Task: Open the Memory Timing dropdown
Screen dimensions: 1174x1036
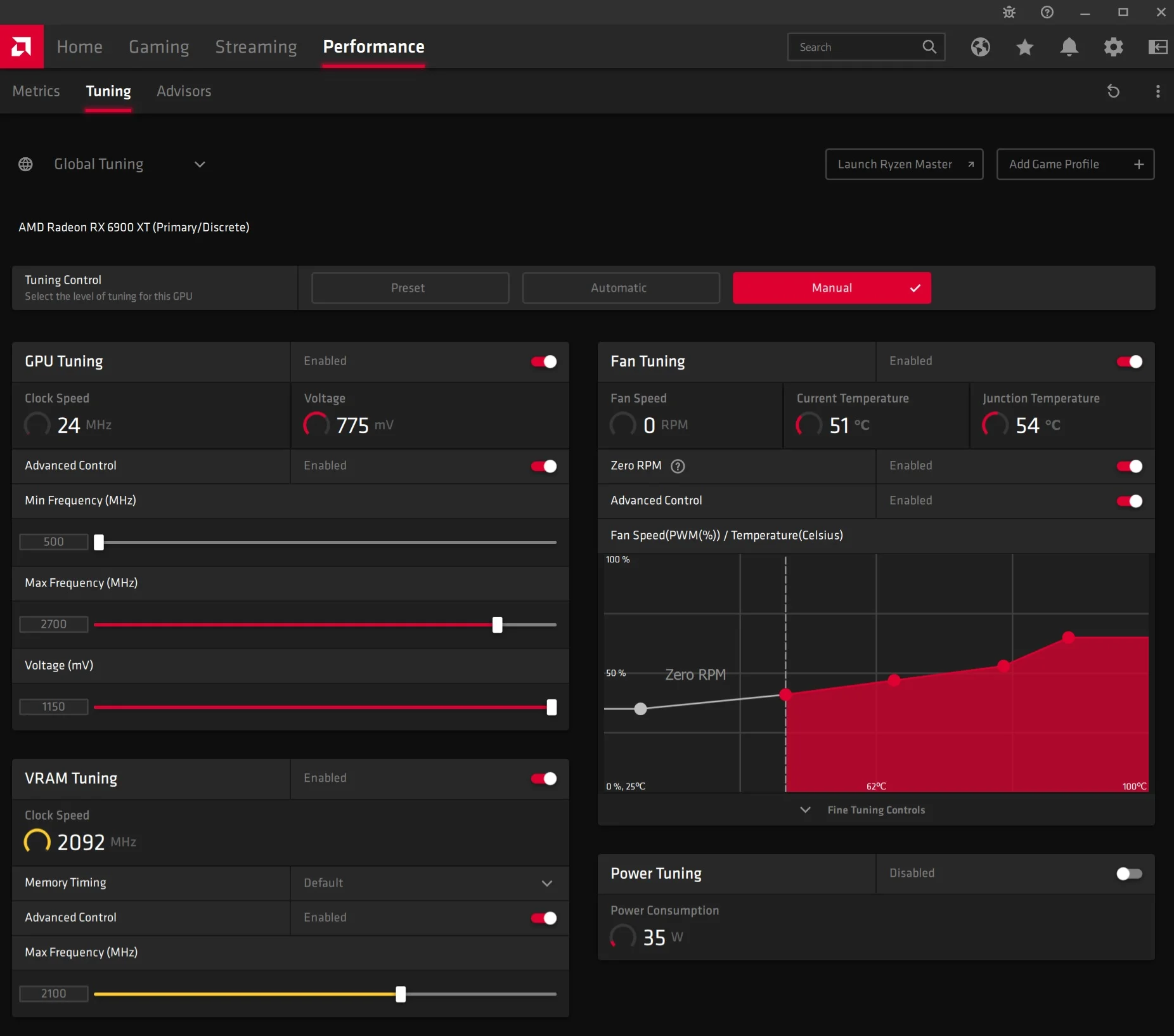Action: pos(430,883)
